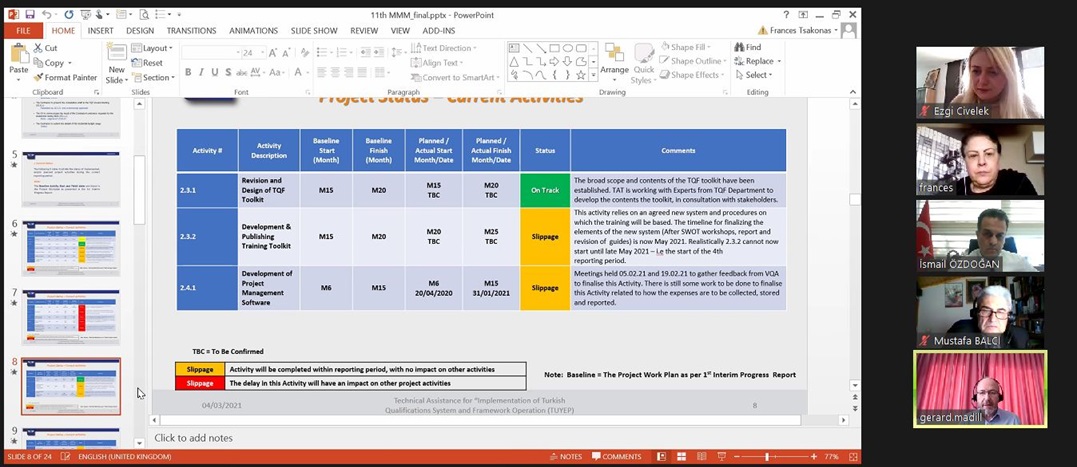The width and height of the screenshot is (1077, 467).
Task: Select the oval shape in gallery
Action: [568, 48]
